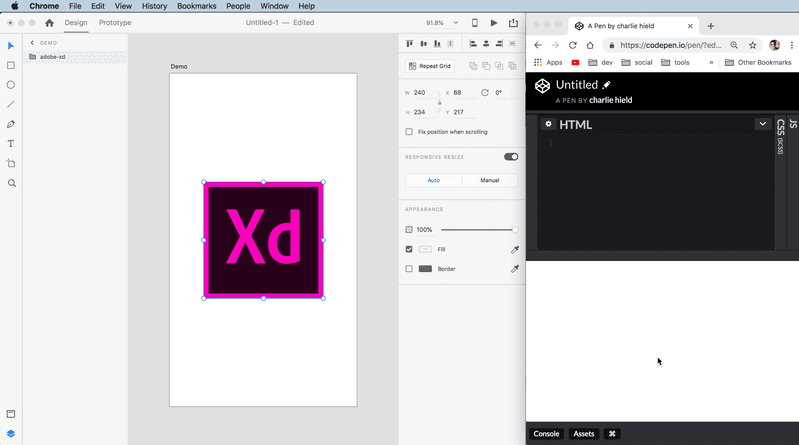Select the Artboard tool
This screenshot has width=799, height=445.
point(11,163)
